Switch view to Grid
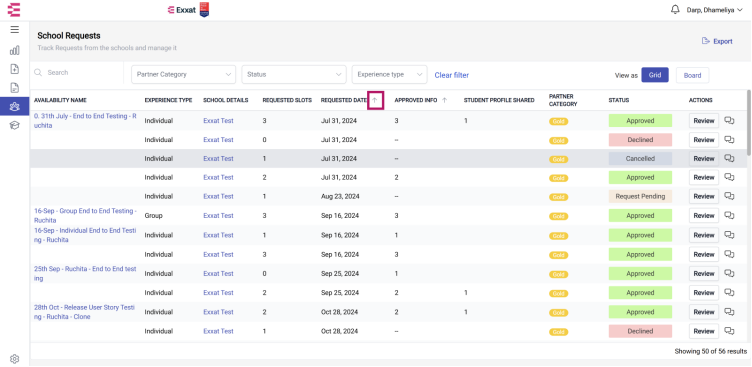The width and height of the screenshot is (752, 367). pyautogui.click(x=655, y=75)
